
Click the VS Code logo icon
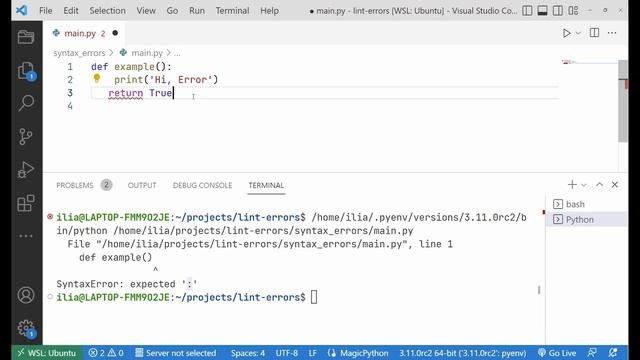pos(21,10)
